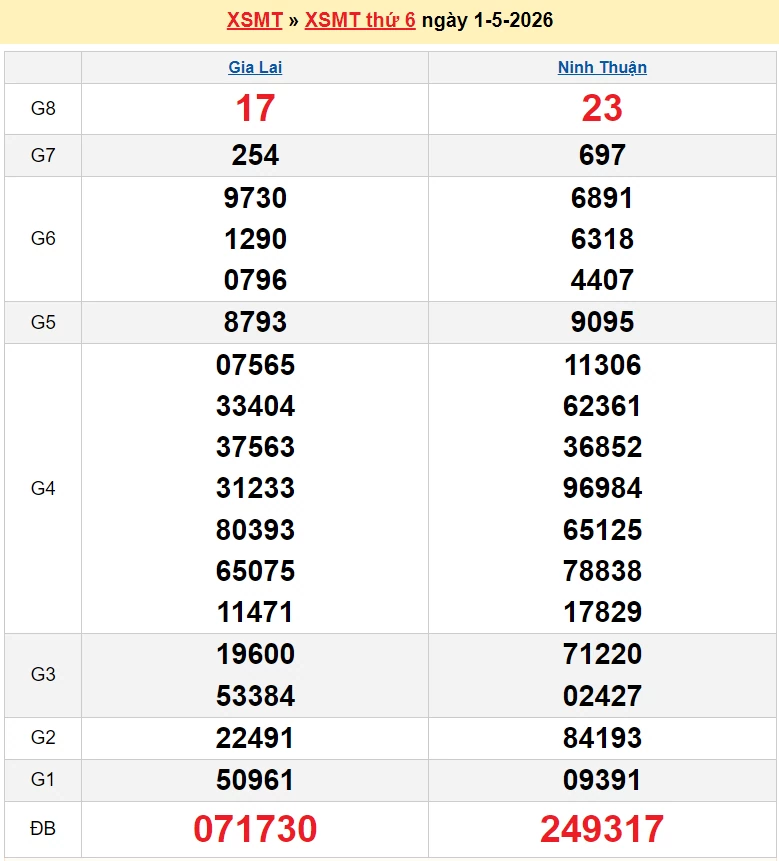Select Ninh Thuận G2 number 84193
779x861 pixels.
(x=602, y=738)
